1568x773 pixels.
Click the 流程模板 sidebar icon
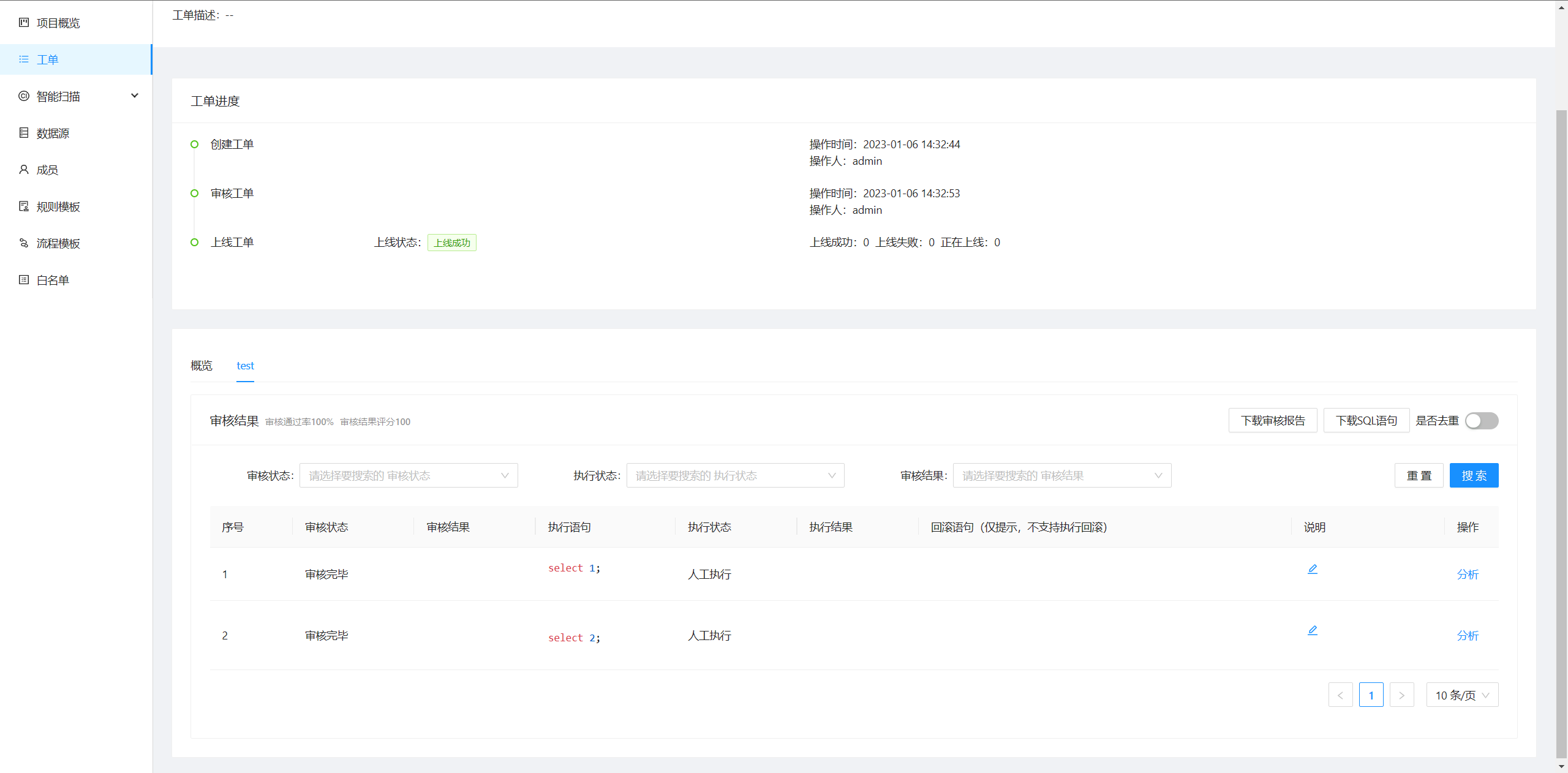[x=24, y=243]
